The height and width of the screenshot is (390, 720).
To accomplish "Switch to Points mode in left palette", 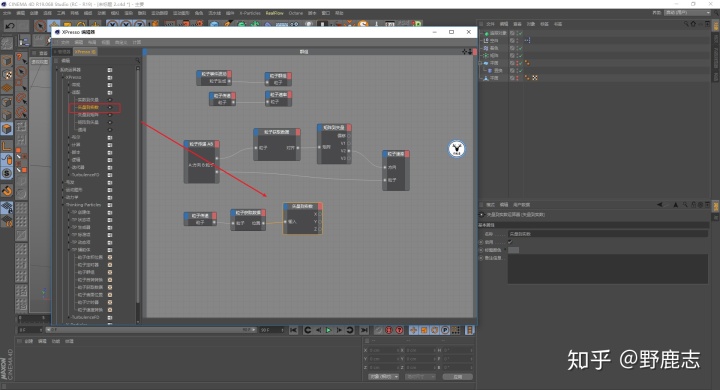I will (7, 102).
